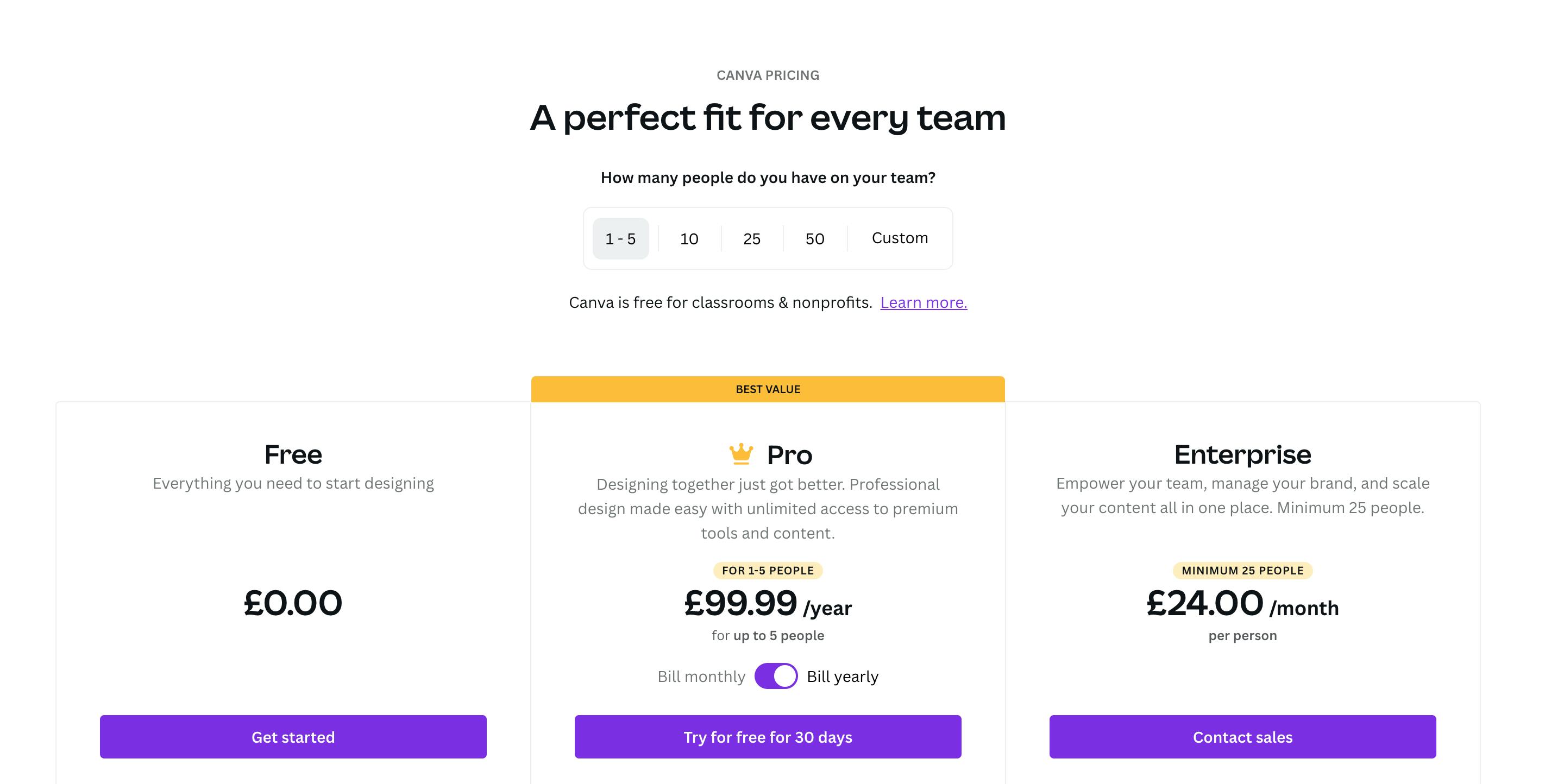Click the Enterprise plan heading

click(1242, 454)
